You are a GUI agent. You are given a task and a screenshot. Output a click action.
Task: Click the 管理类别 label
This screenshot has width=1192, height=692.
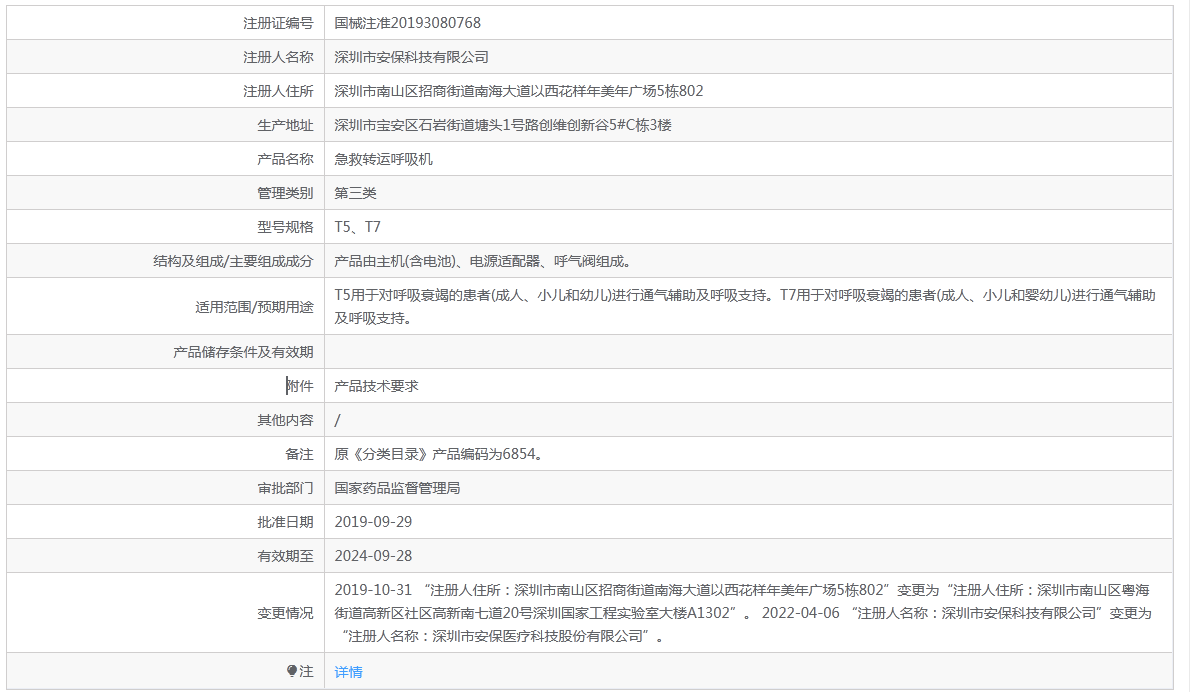pos(285,193)
